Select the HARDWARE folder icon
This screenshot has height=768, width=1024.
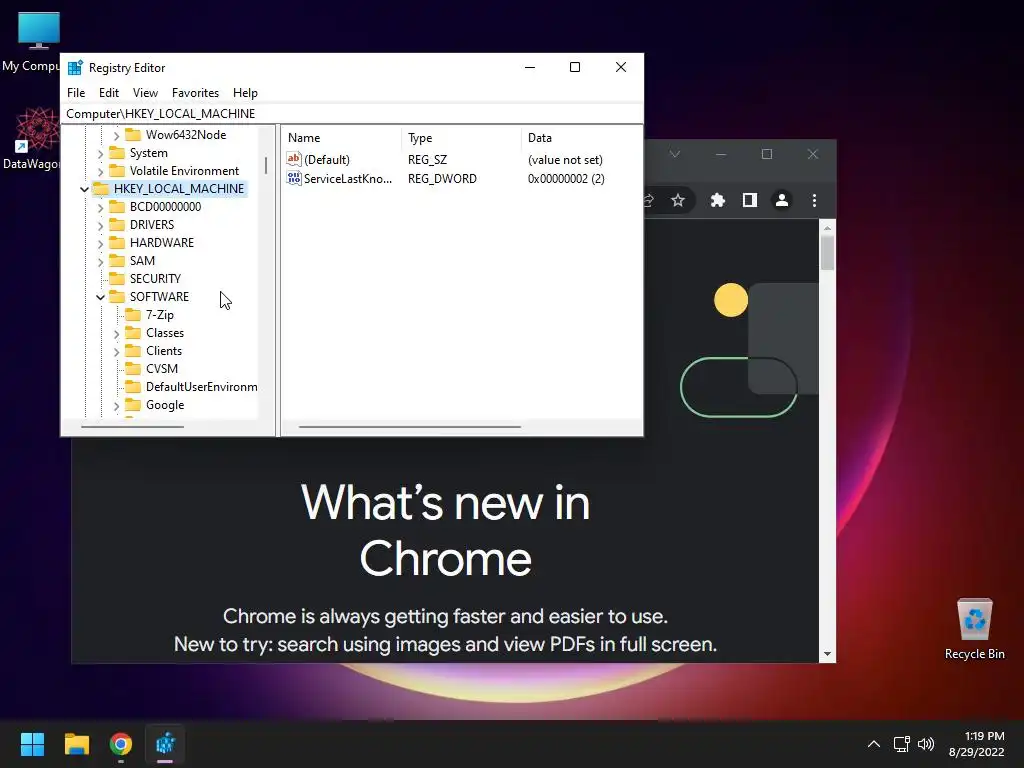tap(117, 242)
